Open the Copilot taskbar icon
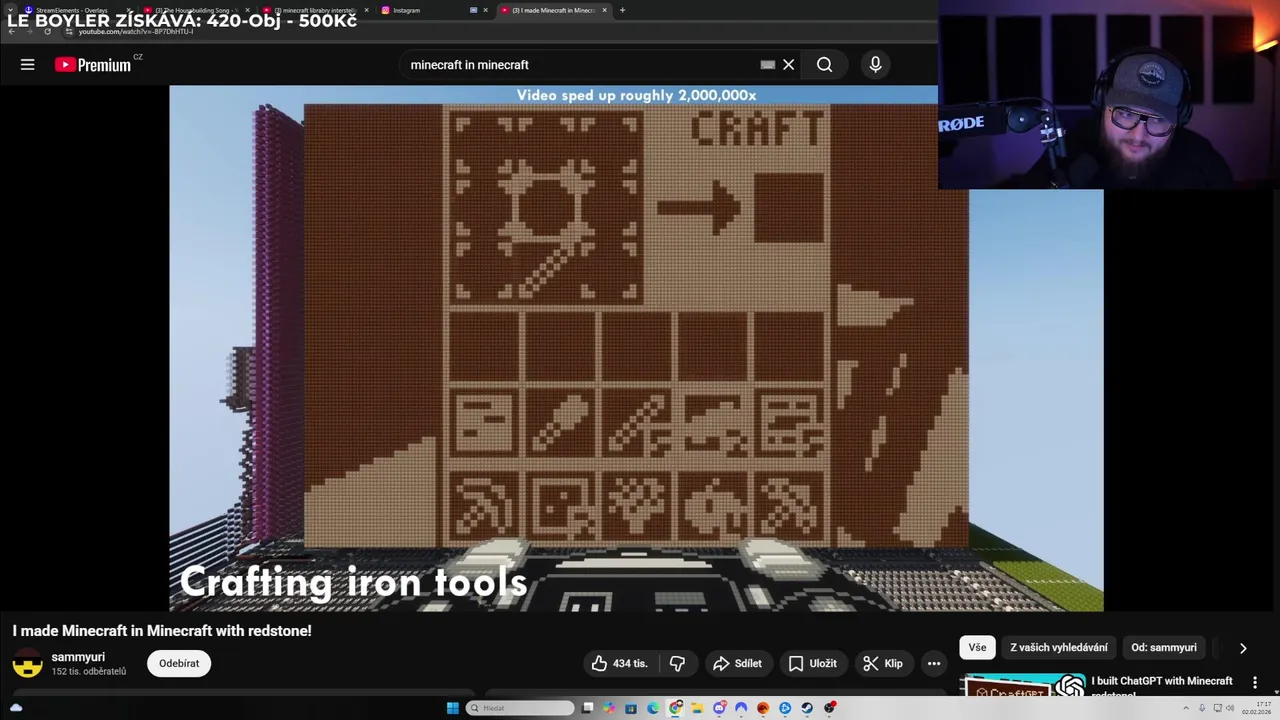The image size is (1280, 720). 609,708
